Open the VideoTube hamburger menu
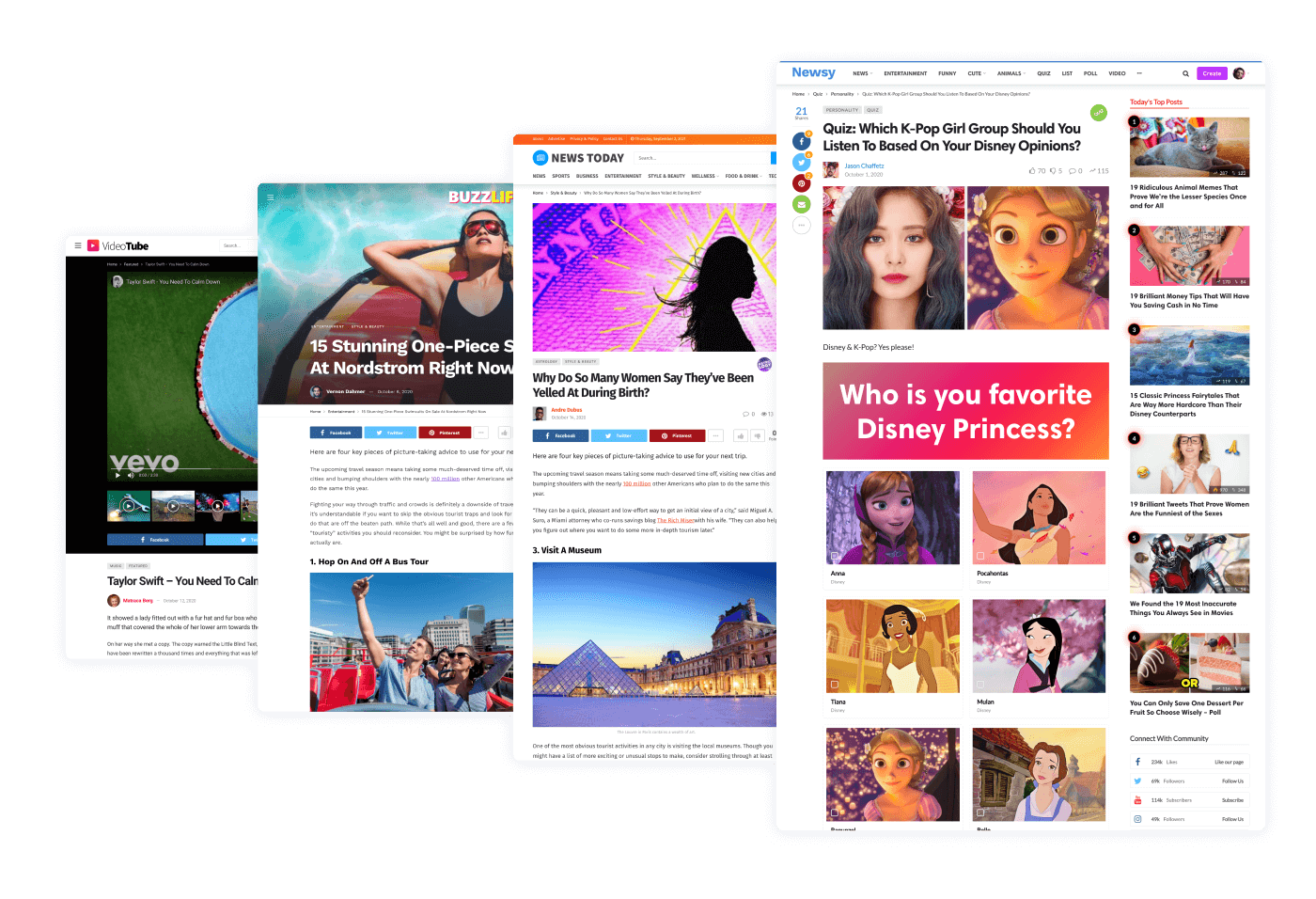1316x899 pixels. coord(78,245)
